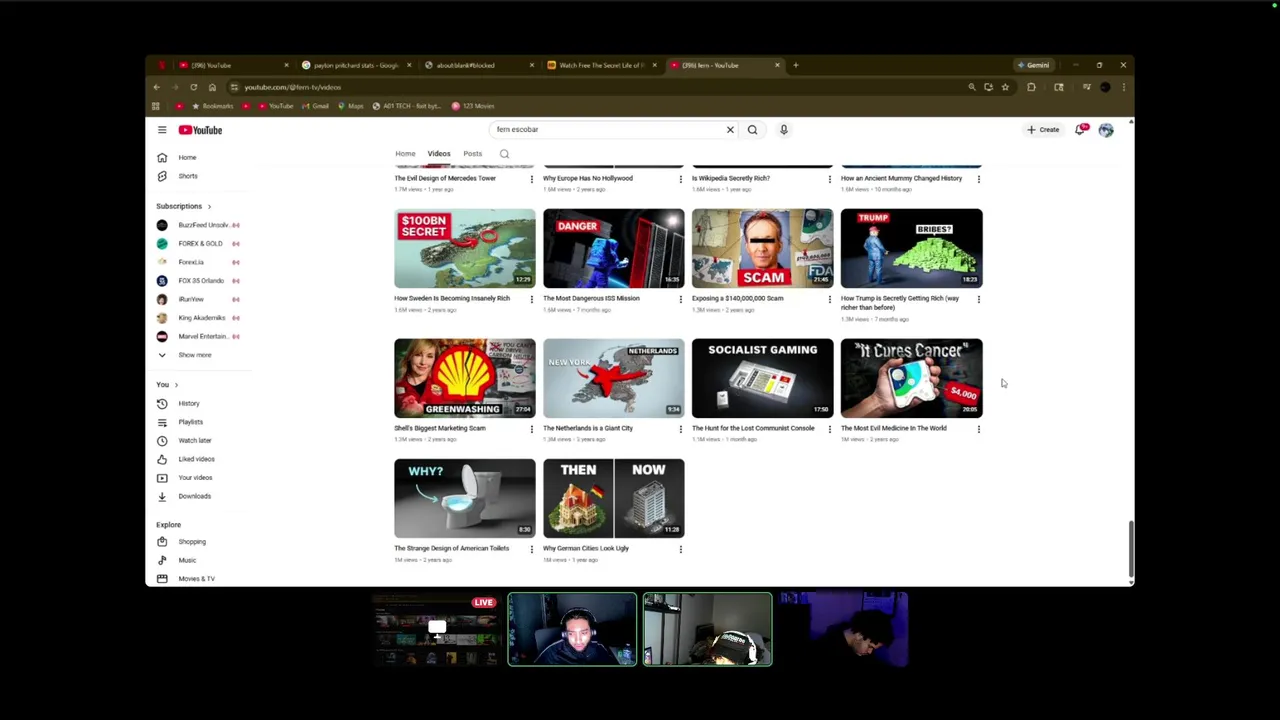Open Music under Explore
This screenshot has height=720, width=1280.
(187, 560)
